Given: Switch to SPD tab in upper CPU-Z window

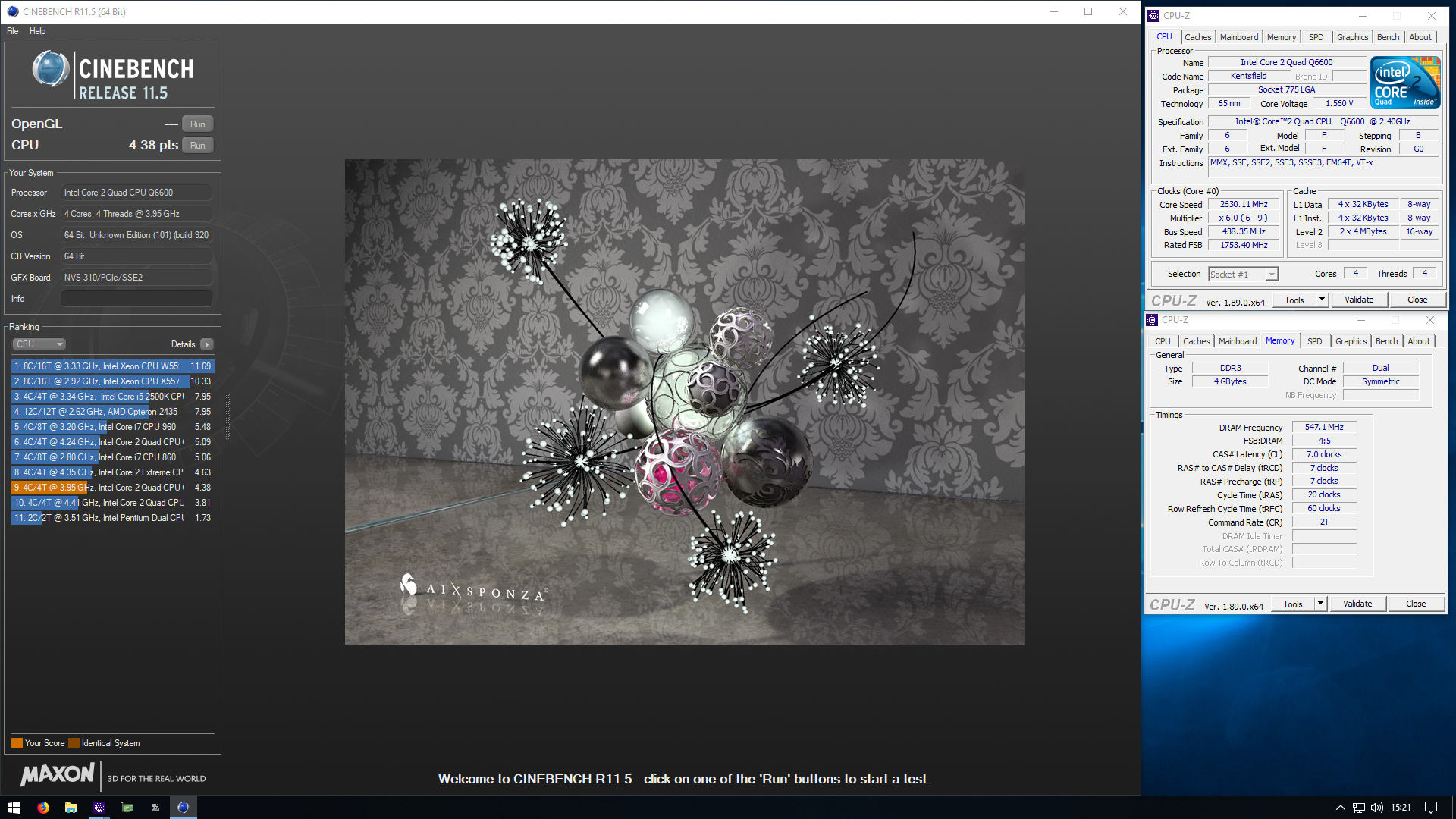Looking at the screenshot, I should click(x=1316, y=37).
